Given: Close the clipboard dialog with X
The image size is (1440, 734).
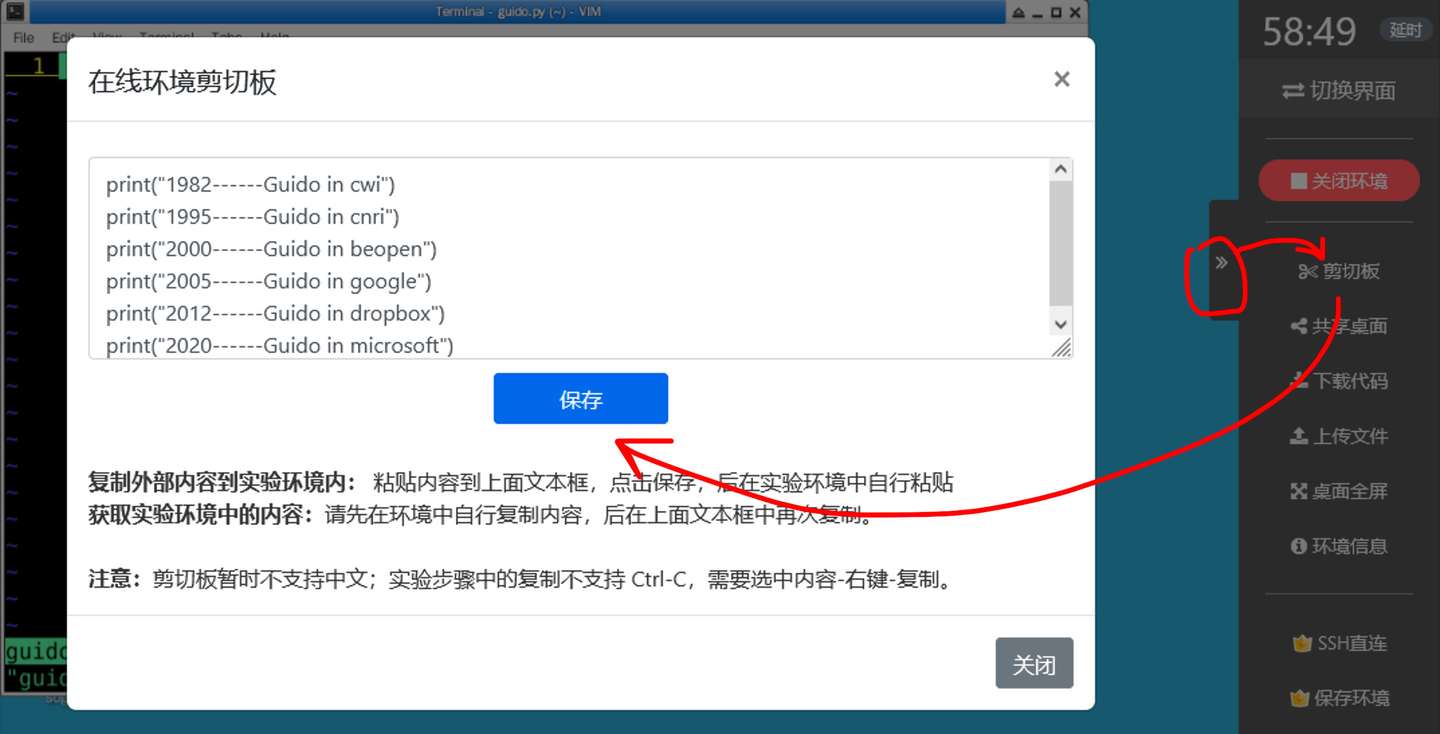Looking at the screenshot, I should click(1062, 80).
